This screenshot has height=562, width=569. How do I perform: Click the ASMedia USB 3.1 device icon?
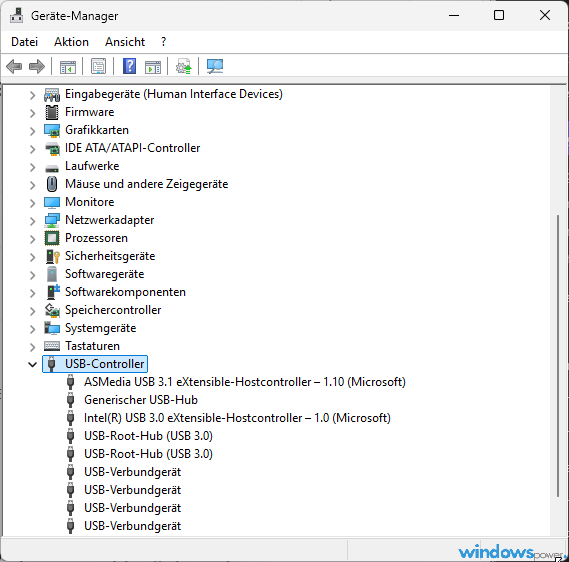(70, 382)
